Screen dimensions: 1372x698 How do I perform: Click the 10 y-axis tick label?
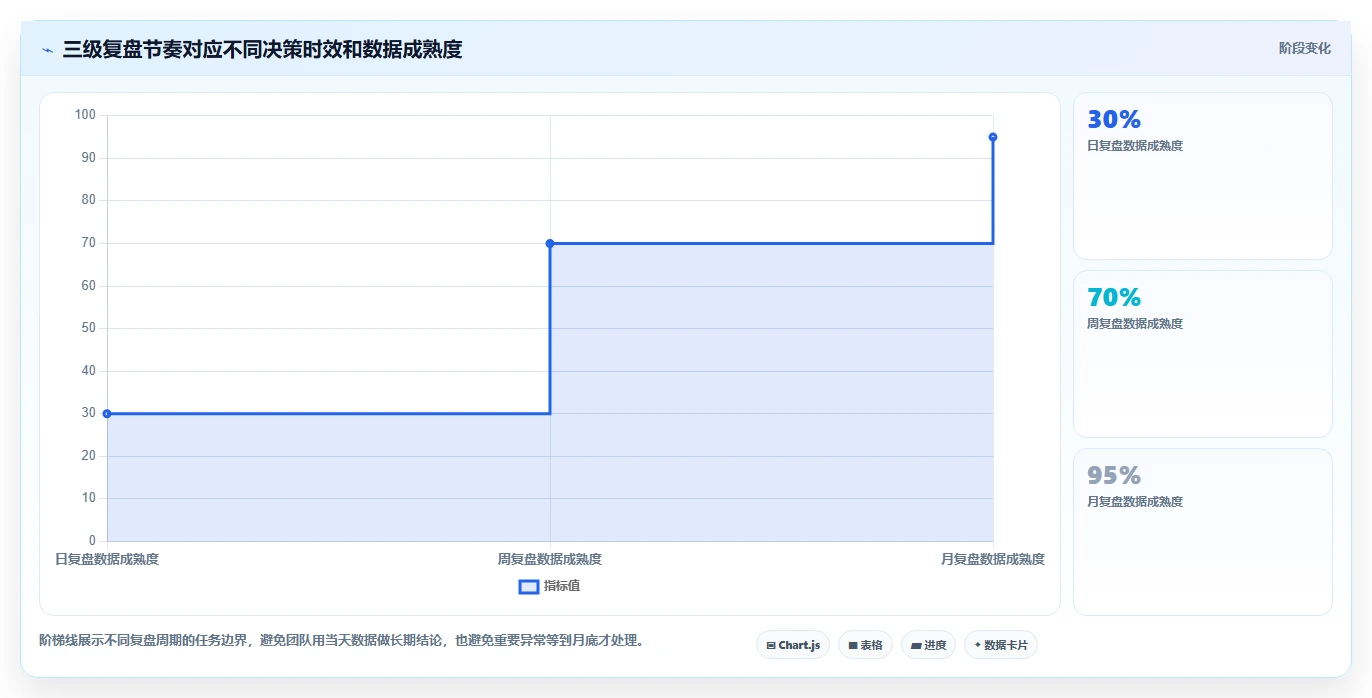click(x=89, y=498)
